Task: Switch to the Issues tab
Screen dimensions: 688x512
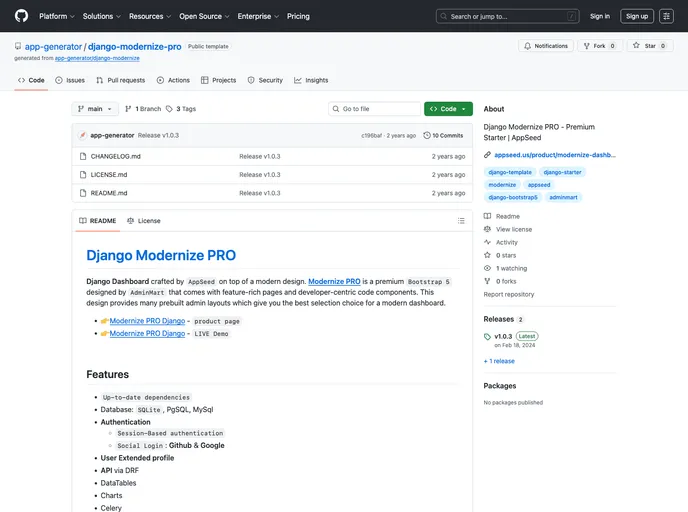Action: tap(70, 80)
